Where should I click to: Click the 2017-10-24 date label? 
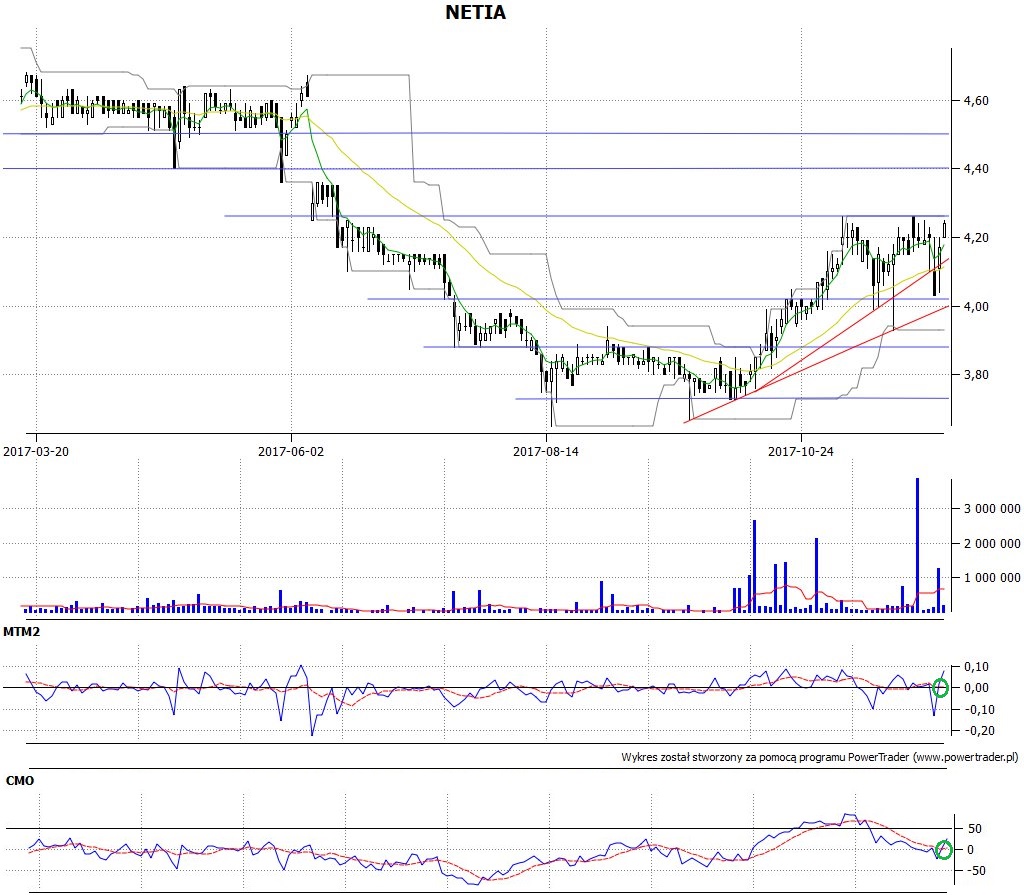click(x=801, y=451)
